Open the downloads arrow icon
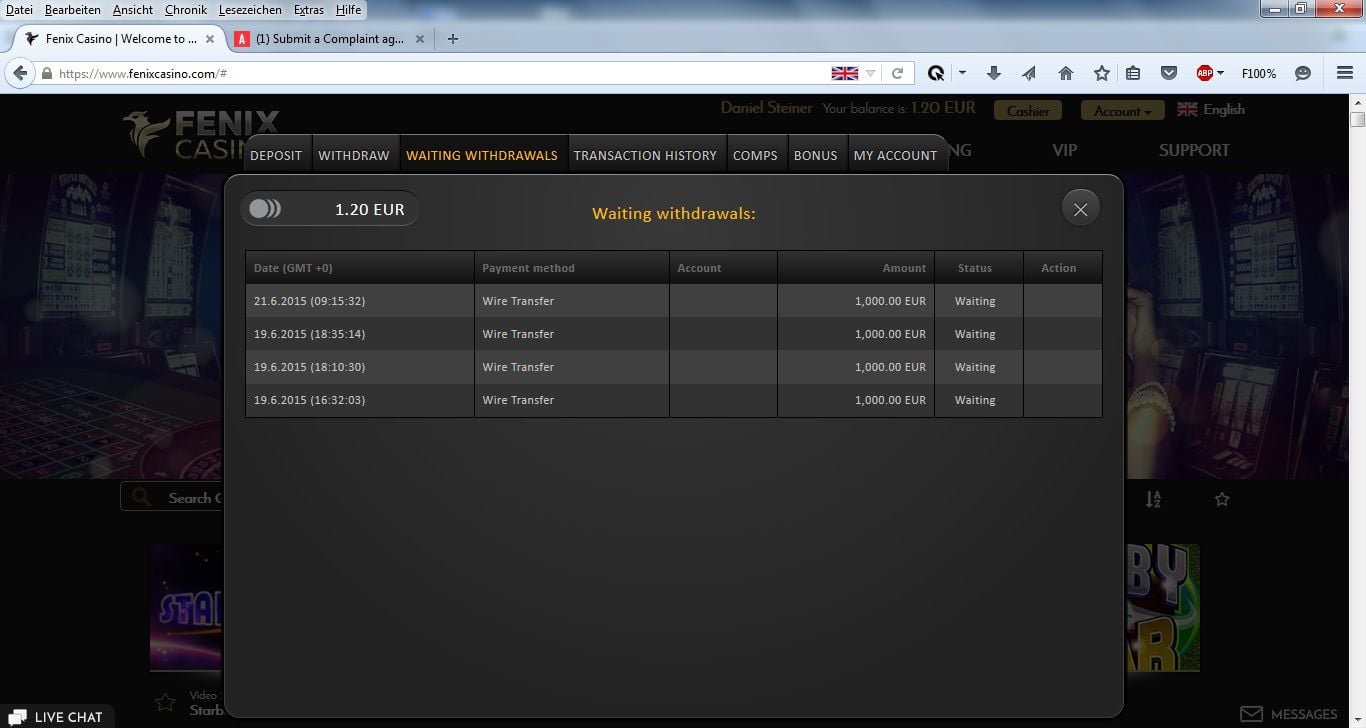Screen dimensions: 1366x728 click(x=993, y=73)
